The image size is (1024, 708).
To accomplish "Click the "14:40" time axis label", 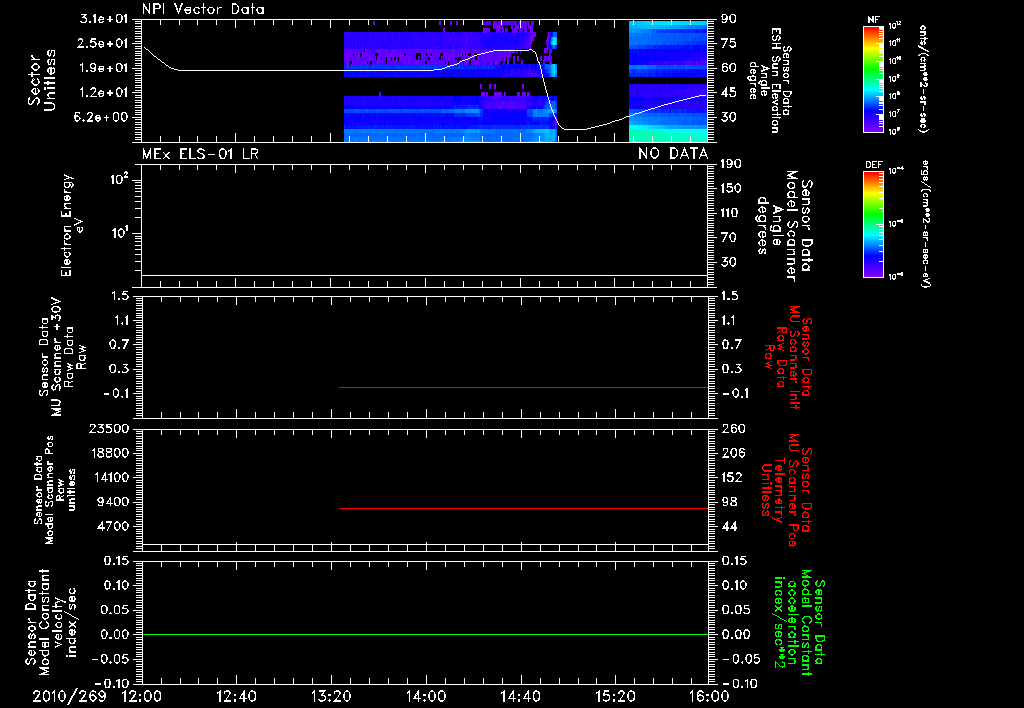I will [x=520, y=696].
